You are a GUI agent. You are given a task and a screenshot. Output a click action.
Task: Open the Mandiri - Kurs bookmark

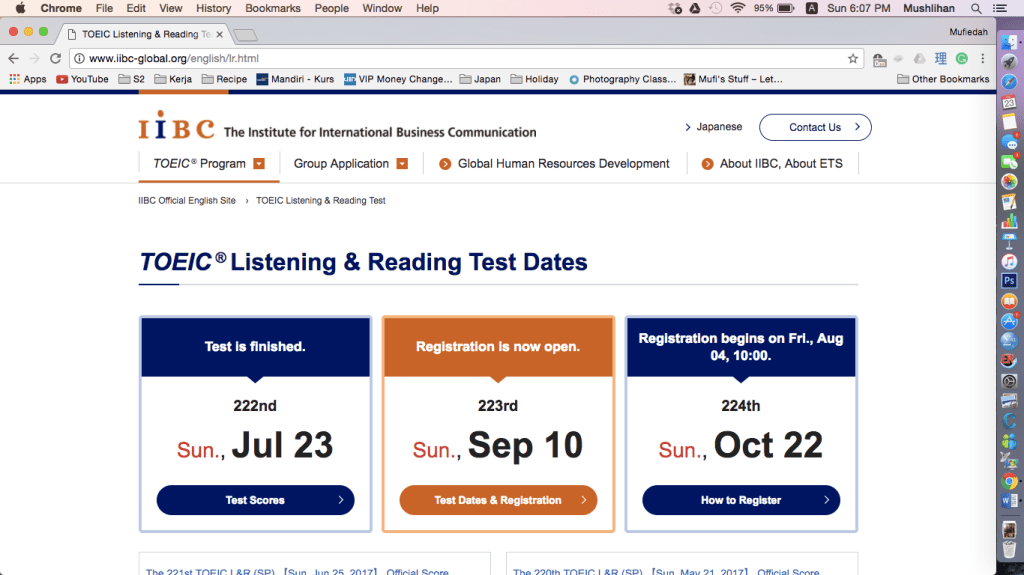(x=295, y=79)
